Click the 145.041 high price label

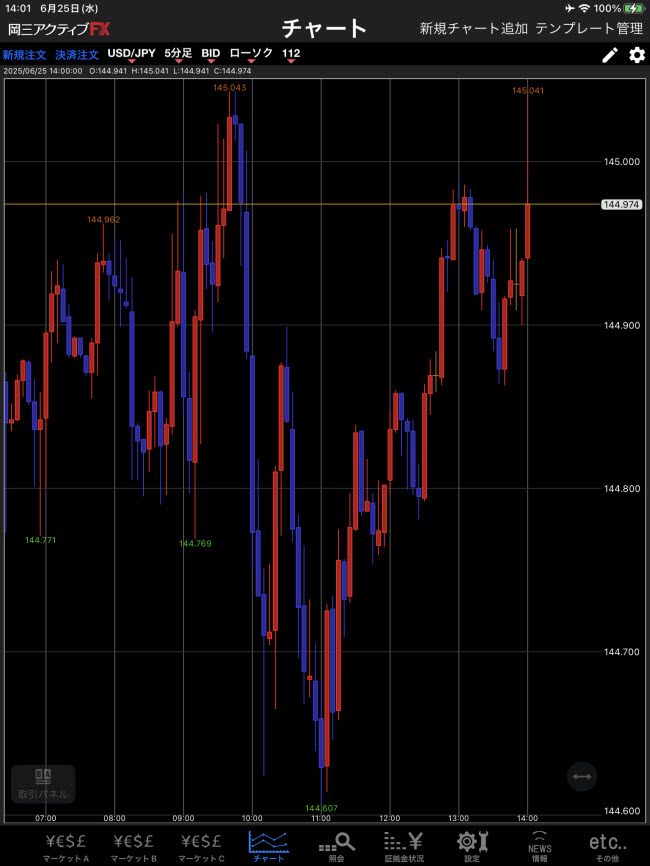pos(528,91)
